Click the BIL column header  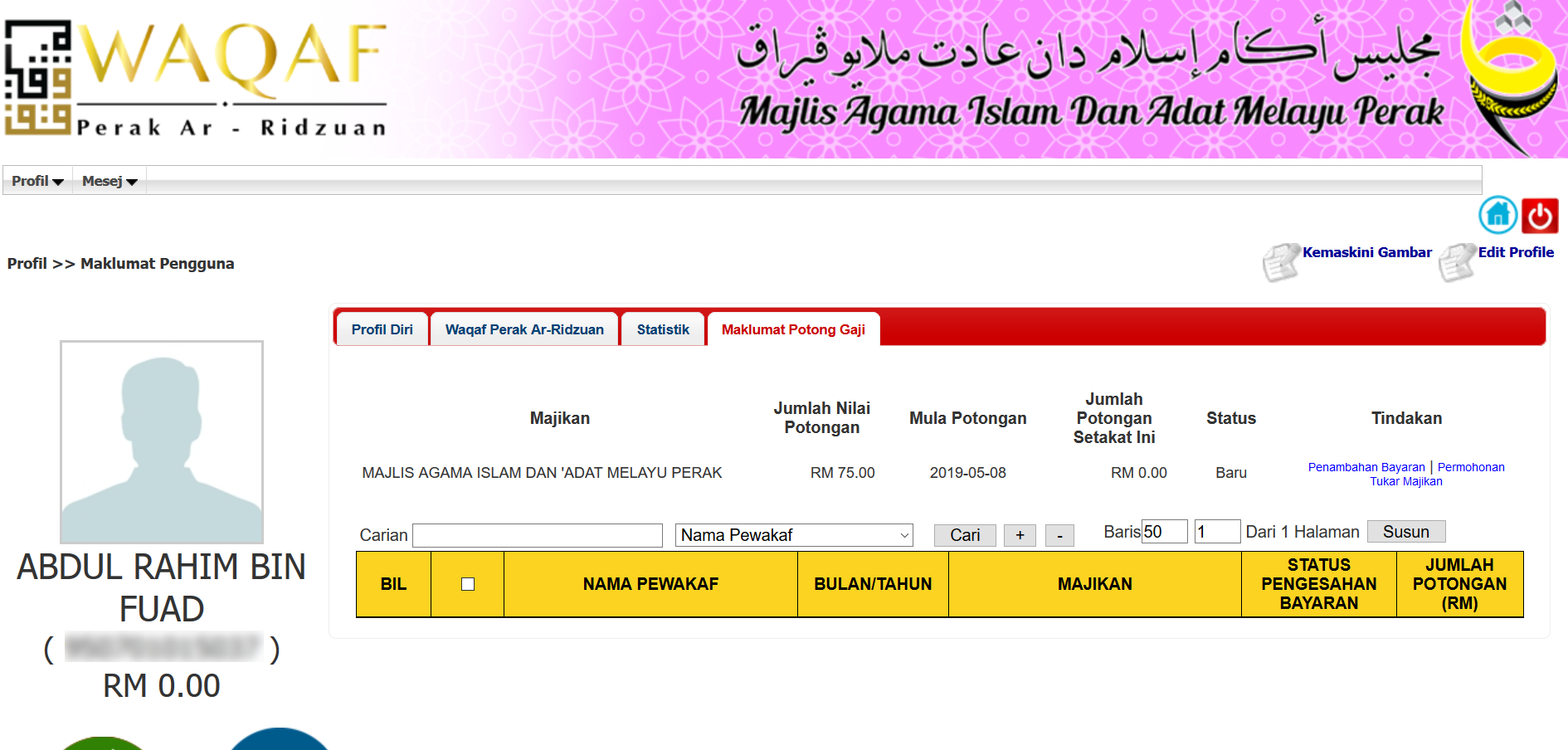click(x=393, y=584)
